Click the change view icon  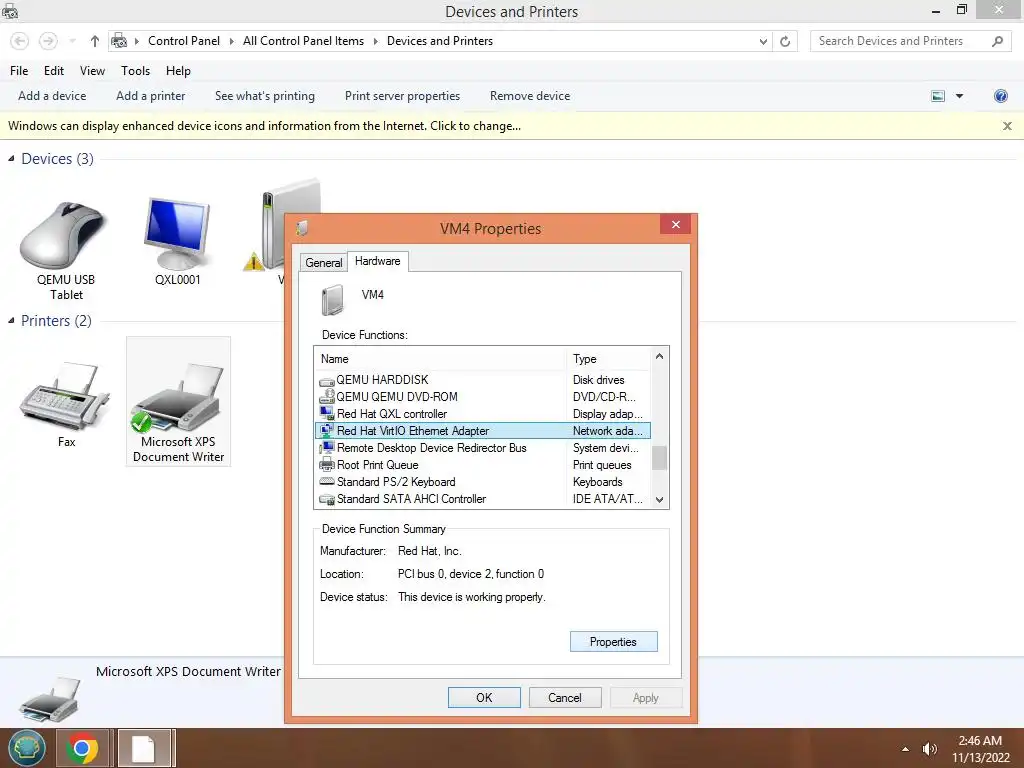click(938, 96)
